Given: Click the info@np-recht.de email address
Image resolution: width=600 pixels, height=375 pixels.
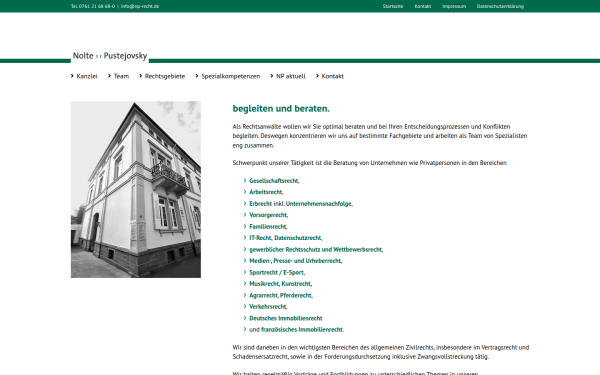Looking at the screenshot, I should [x=140, y=6].
